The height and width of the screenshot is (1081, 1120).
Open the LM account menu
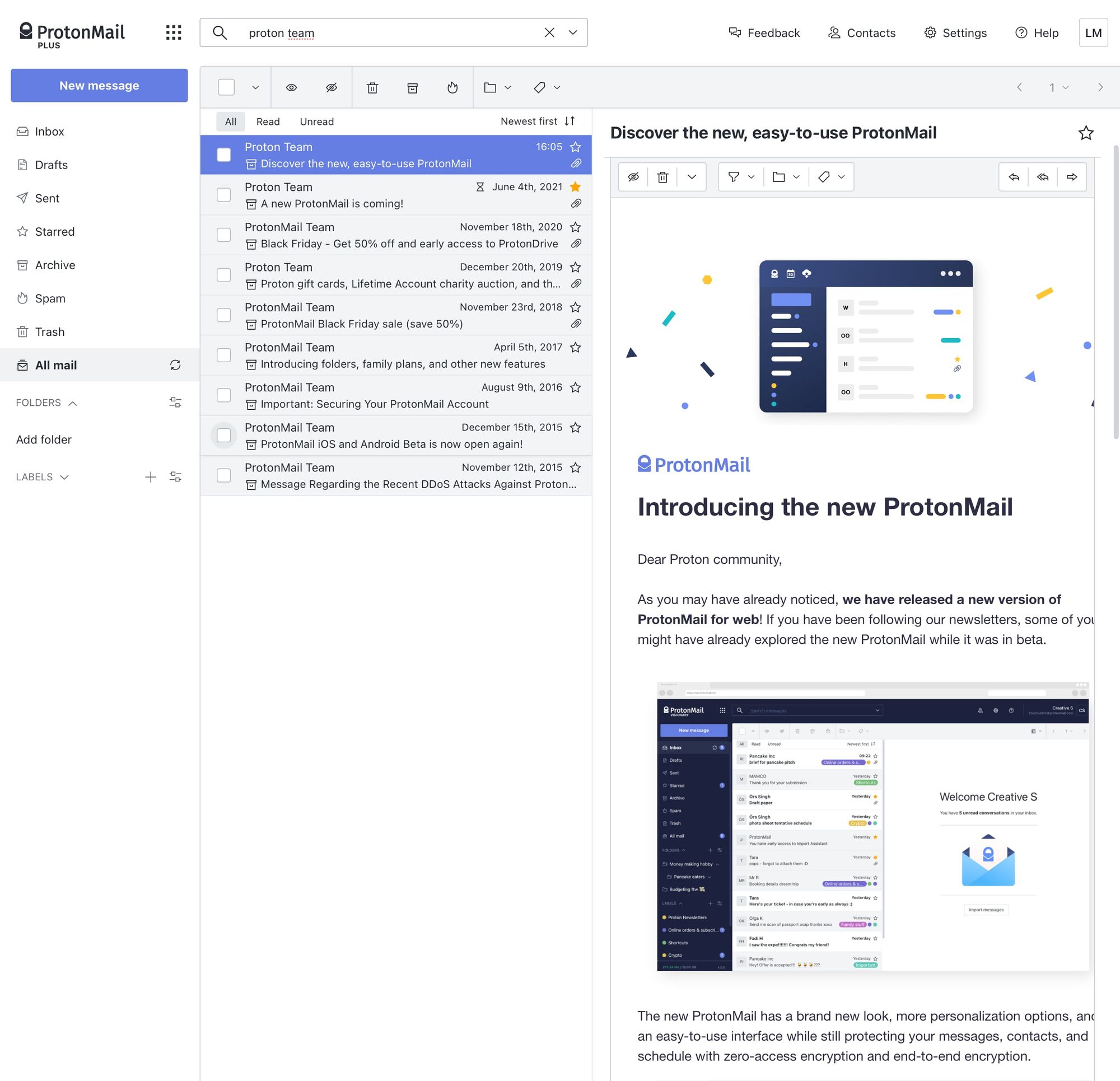tap(1093, 32)
